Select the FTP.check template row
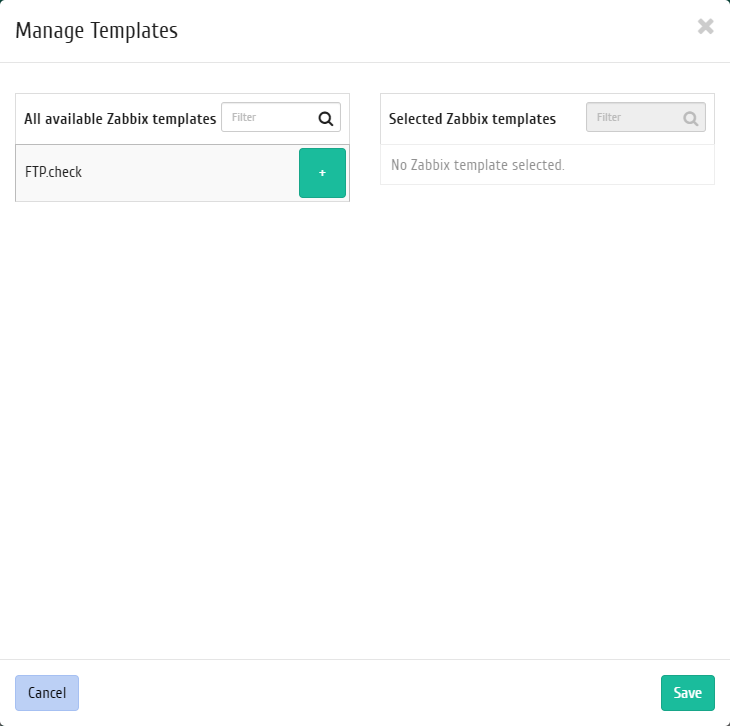 (182, 173)
